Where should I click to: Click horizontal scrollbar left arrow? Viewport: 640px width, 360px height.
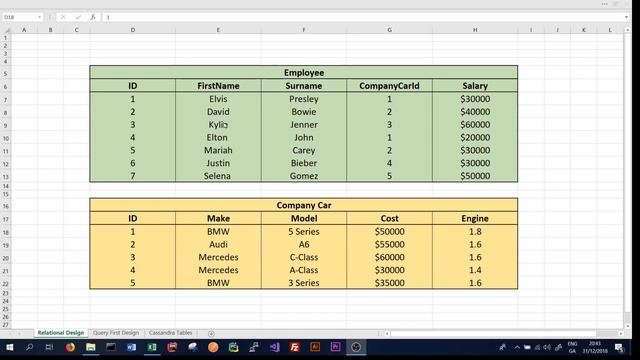387,333
